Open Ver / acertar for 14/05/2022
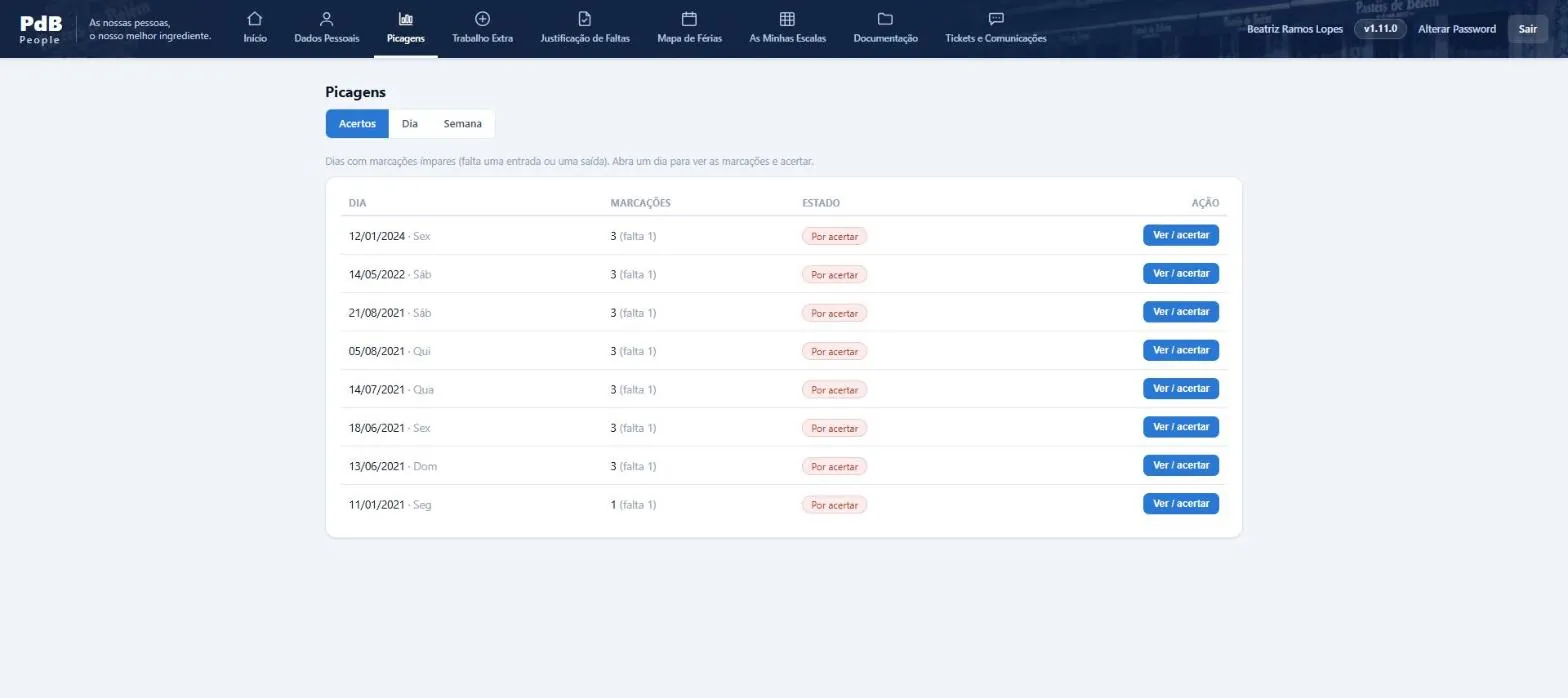This screenshot has height=698, width=1568. pyautogui.click(x=1181, y=274)
